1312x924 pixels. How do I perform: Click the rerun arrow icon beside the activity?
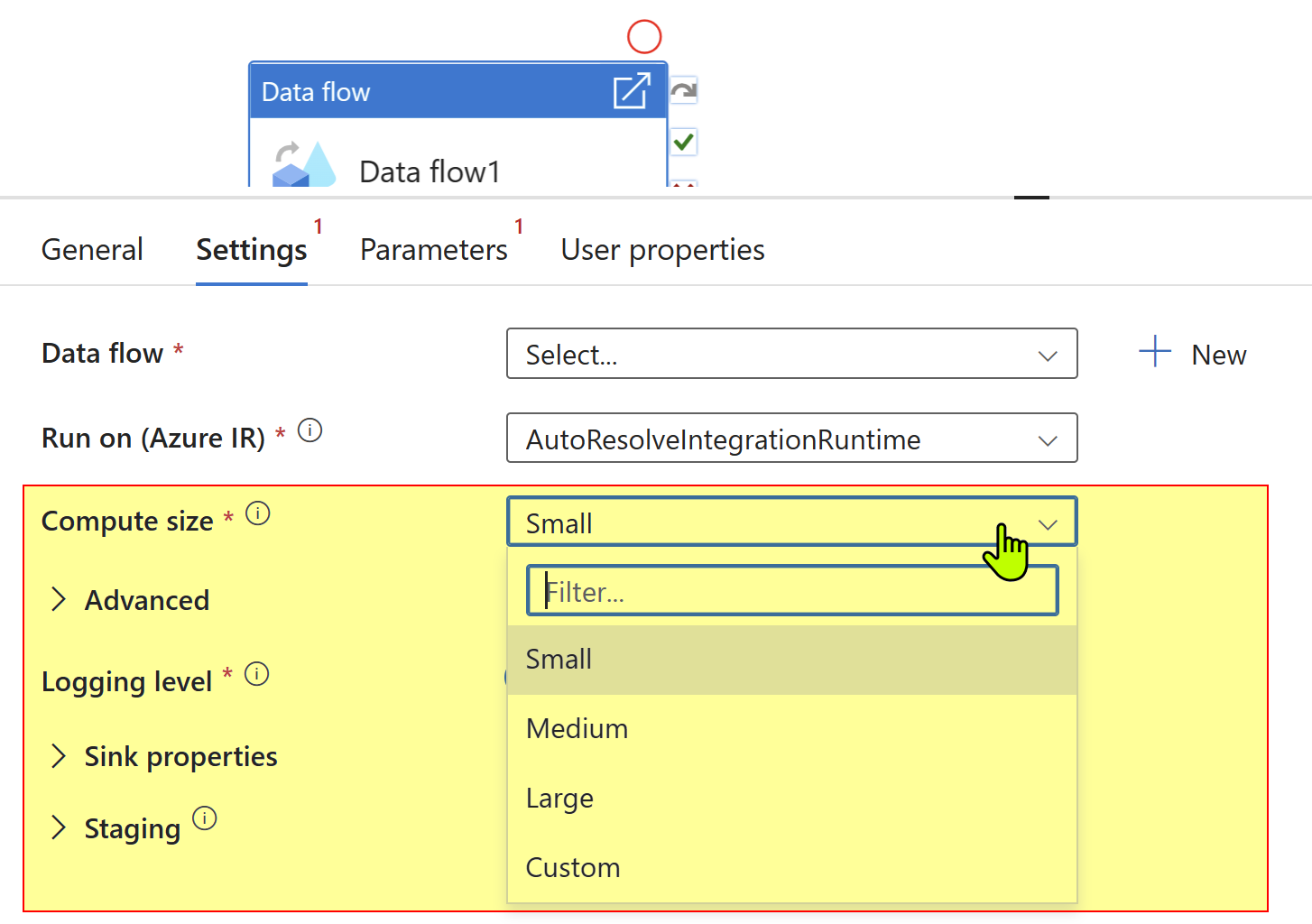coord(683,89)
